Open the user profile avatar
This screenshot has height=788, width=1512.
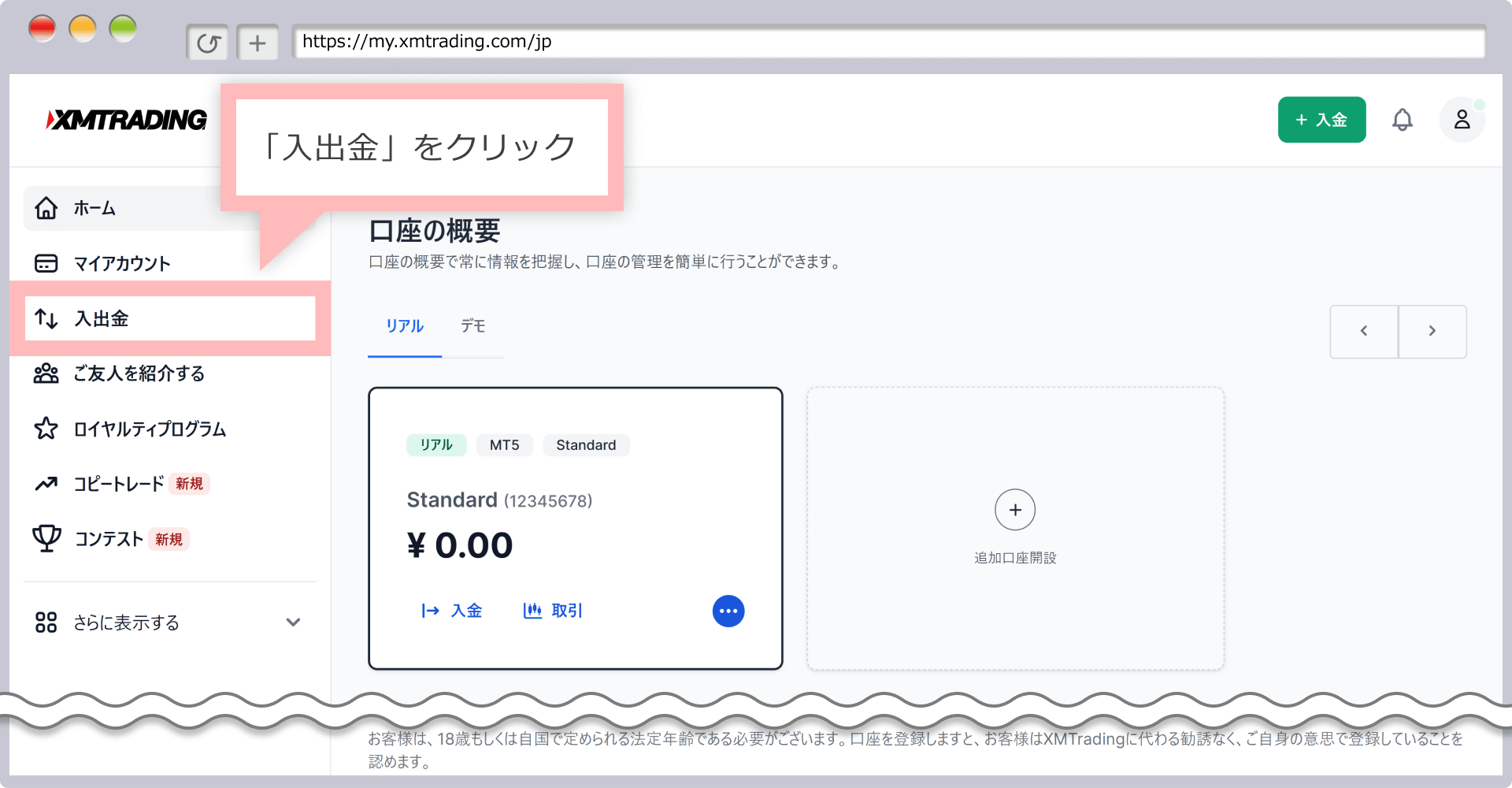click(1462, 120)
